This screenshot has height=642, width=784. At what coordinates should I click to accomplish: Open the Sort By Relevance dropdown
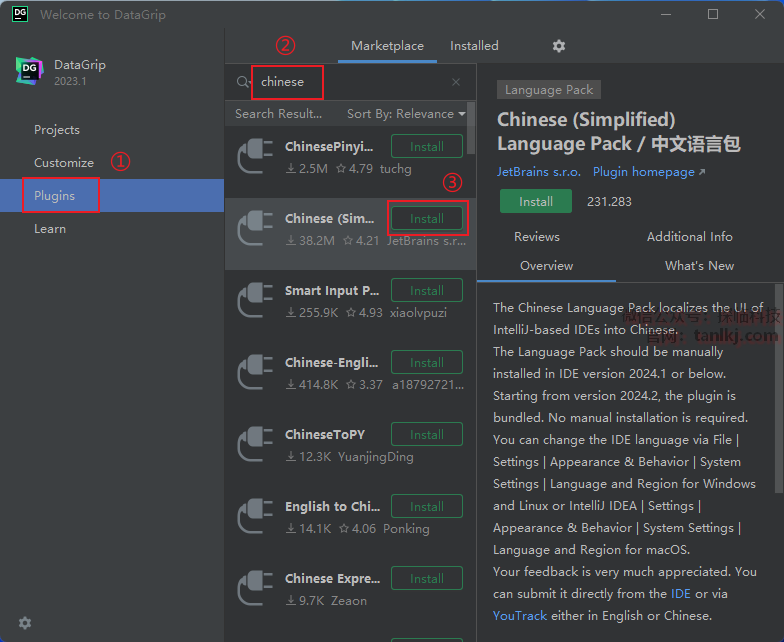pos(406,114)
